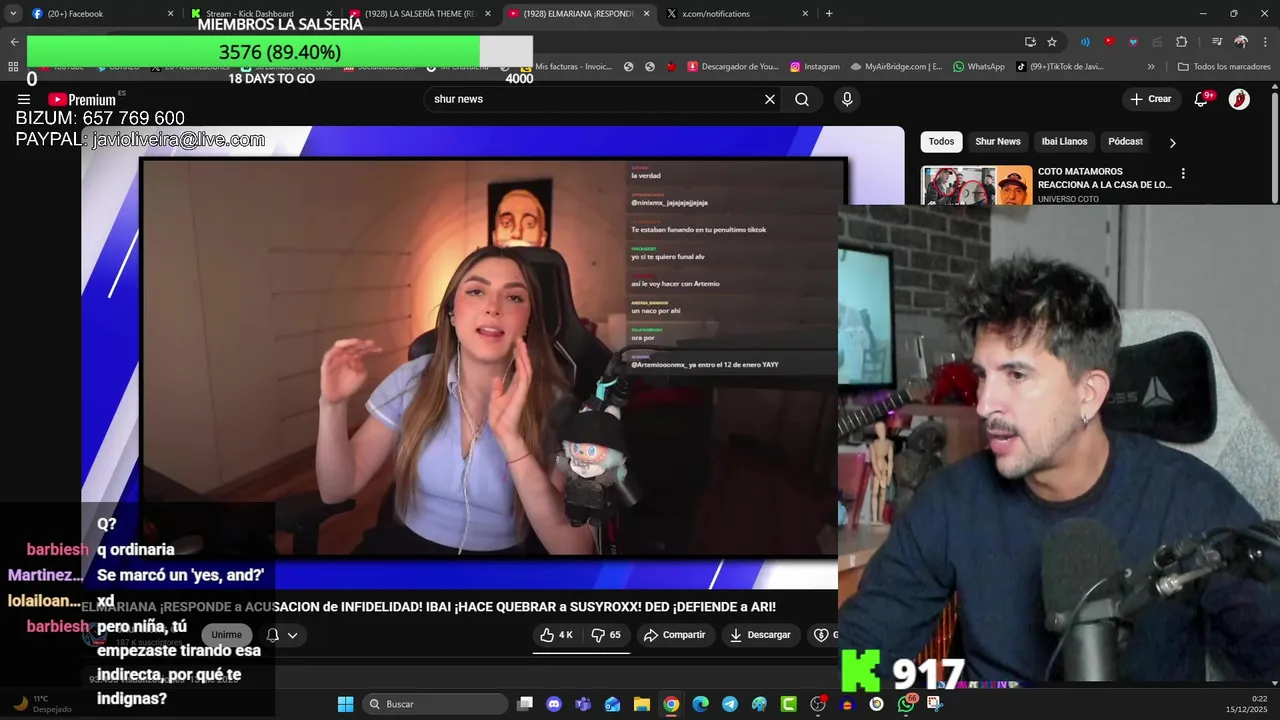Open the Crear create menu

point(1151,99)
